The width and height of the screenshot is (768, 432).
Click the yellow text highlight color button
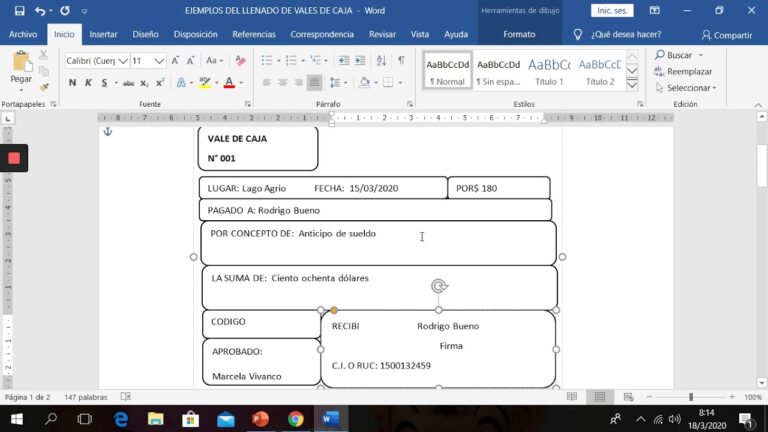(x=205, y=83)
